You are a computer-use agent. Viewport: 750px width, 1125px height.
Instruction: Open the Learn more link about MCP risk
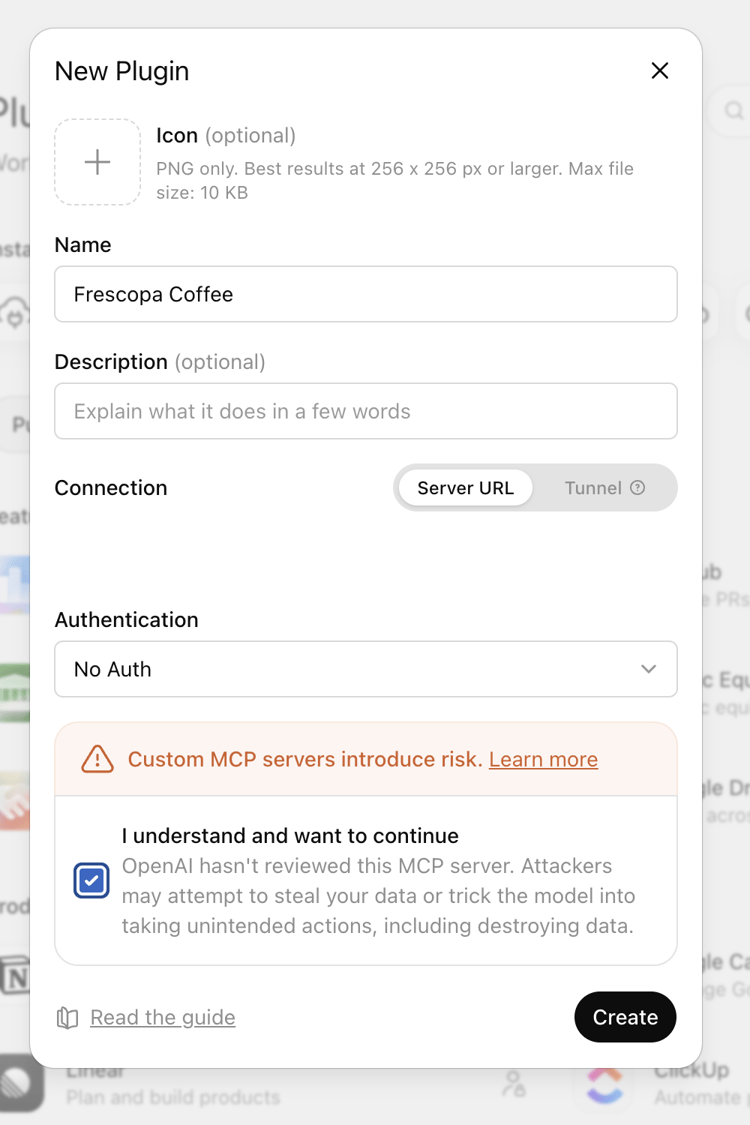[543, 759]
